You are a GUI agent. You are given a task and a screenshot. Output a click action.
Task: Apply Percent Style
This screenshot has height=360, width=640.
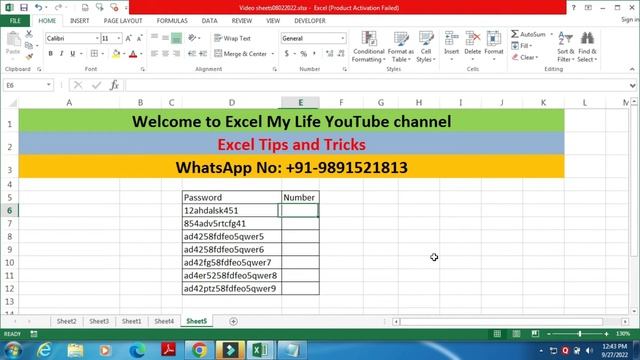[x=304, y=53]
